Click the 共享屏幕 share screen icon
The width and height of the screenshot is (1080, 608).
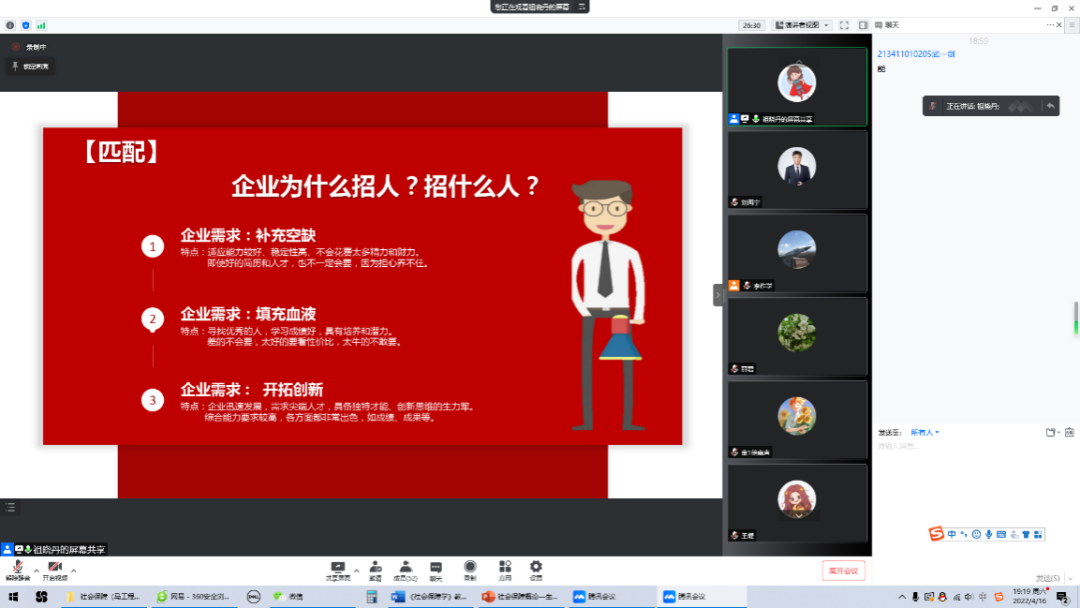337,568
